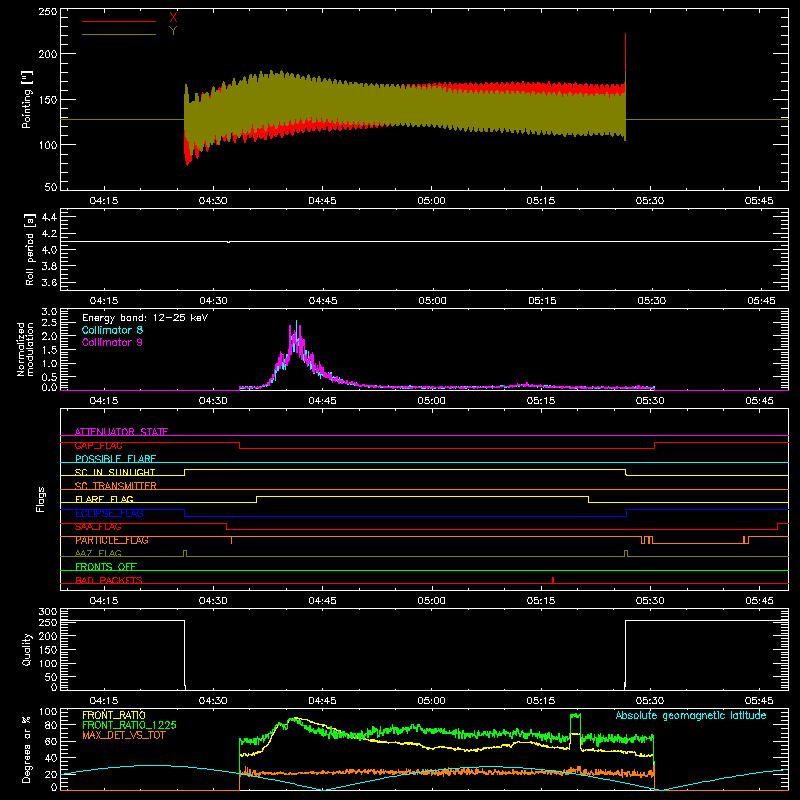The width and height of the screenshot is (800, 800).
Task: Click the FLARE_FLAG label
Action: pos(104,499)
